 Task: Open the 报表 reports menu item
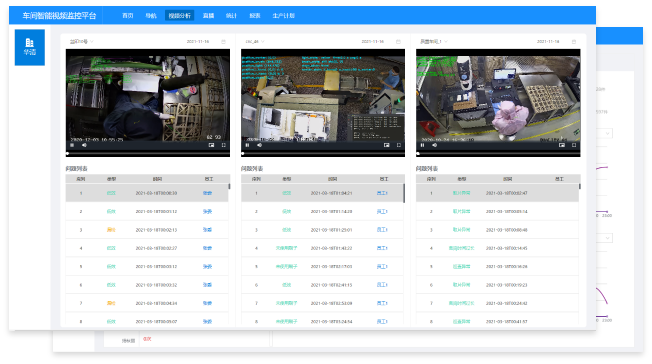pos(255,16)
